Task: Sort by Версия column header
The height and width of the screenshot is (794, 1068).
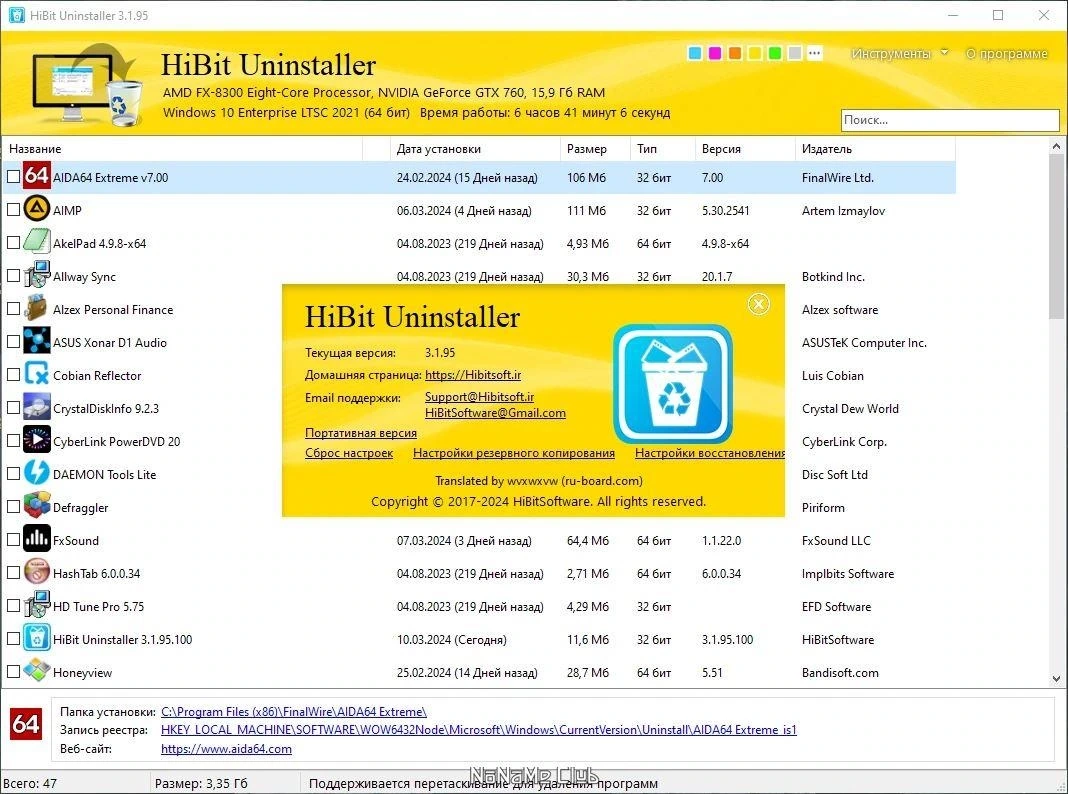Action: click(744, 148)
